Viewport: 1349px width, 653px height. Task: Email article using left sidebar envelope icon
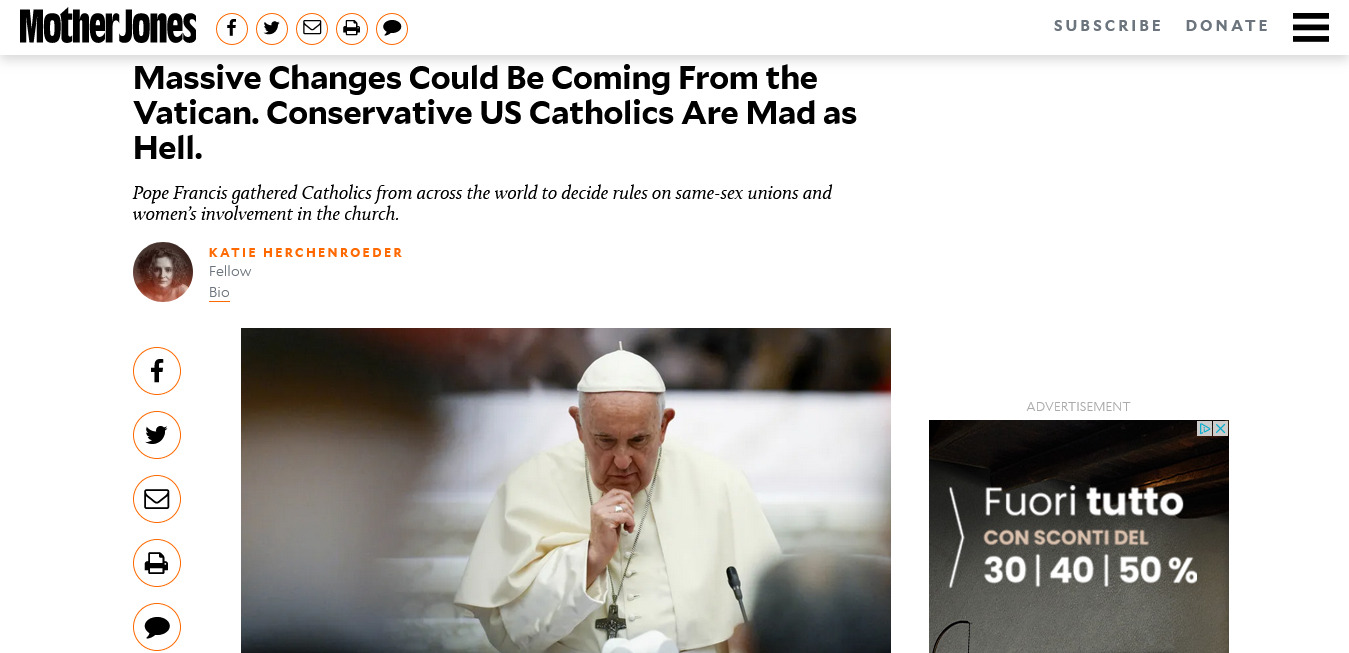point(157,499)
